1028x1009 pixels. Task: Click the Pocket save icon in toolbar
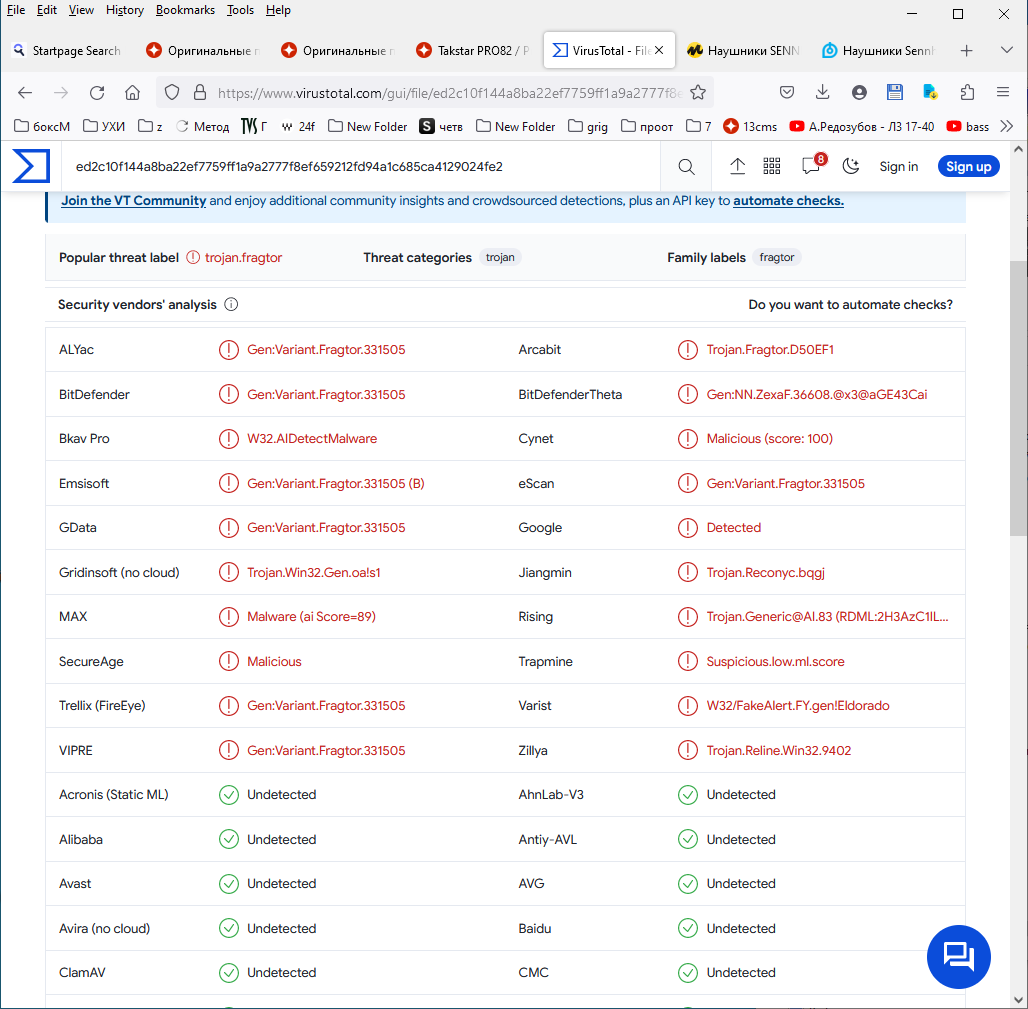[787, 92]
